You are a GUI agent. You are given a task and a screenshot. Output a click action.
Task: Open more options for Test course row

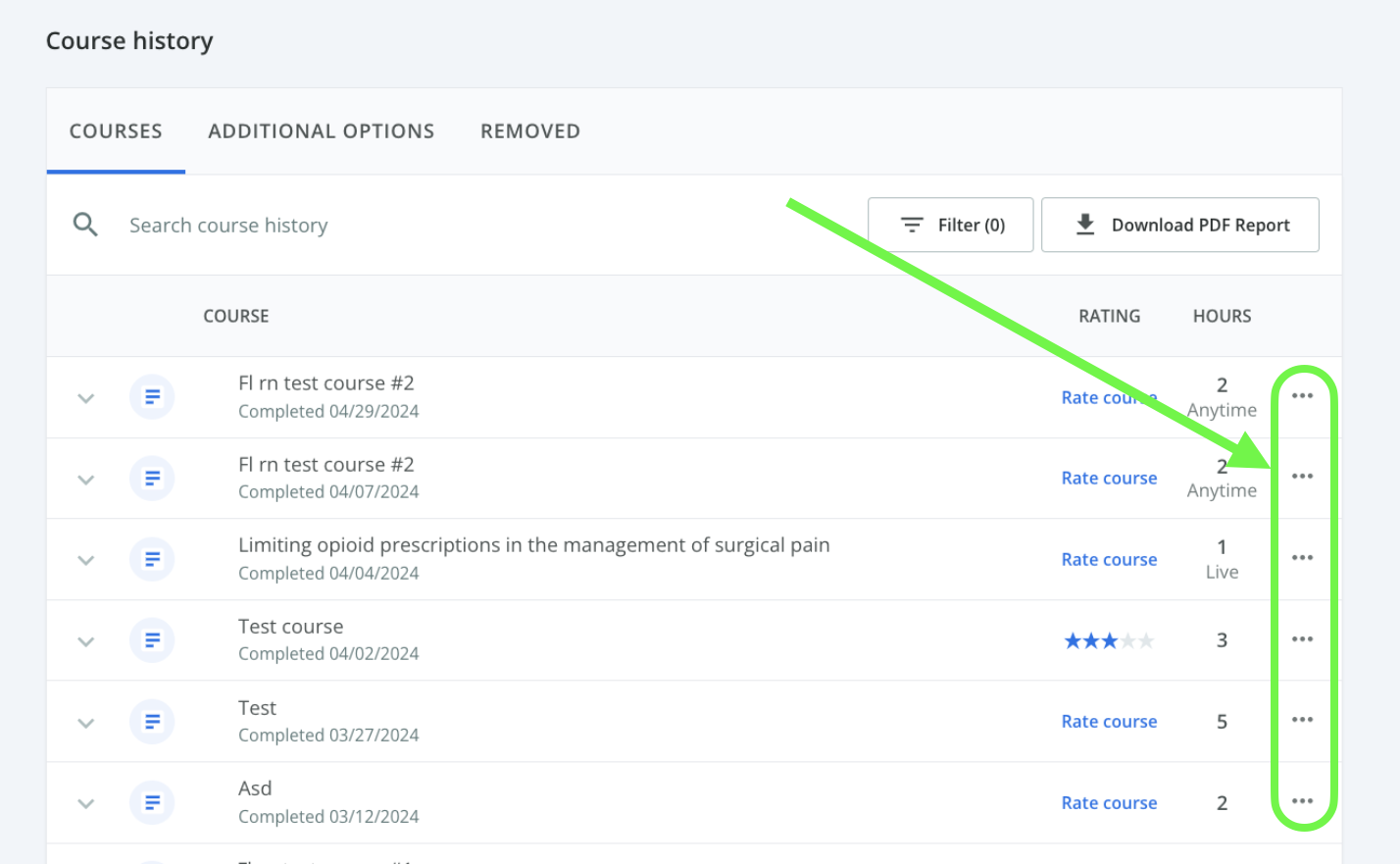[x=1302, y=639]
